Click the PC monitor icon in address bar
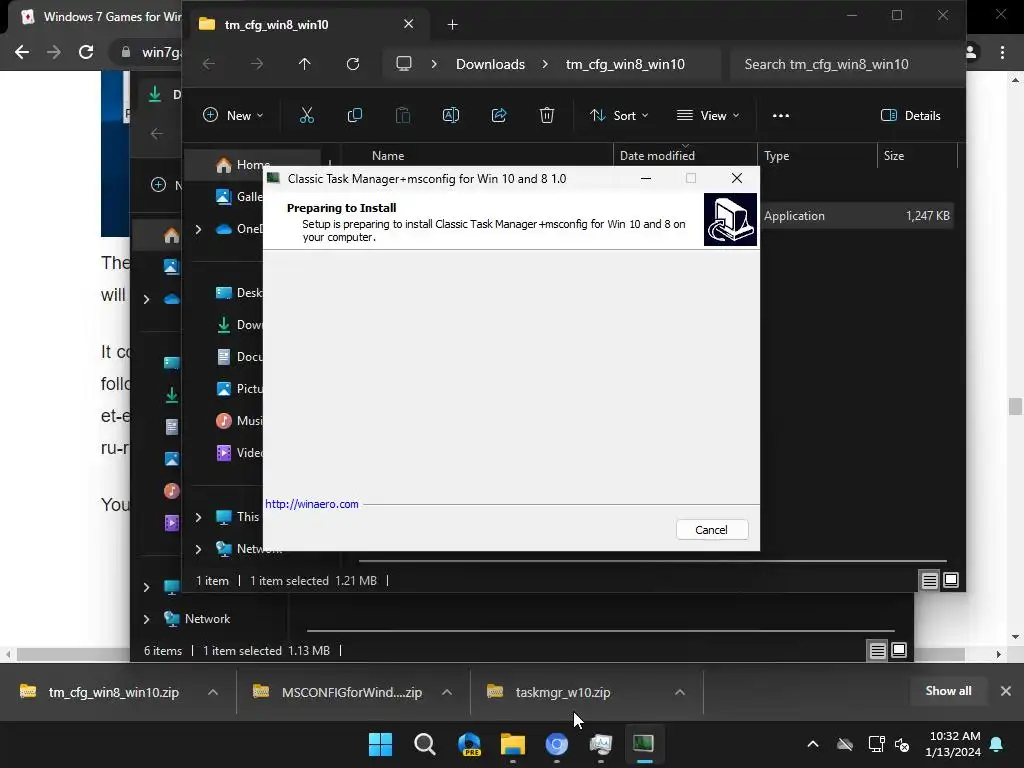This screenshot has height=768, width=1024. click(x=404, y=63)
